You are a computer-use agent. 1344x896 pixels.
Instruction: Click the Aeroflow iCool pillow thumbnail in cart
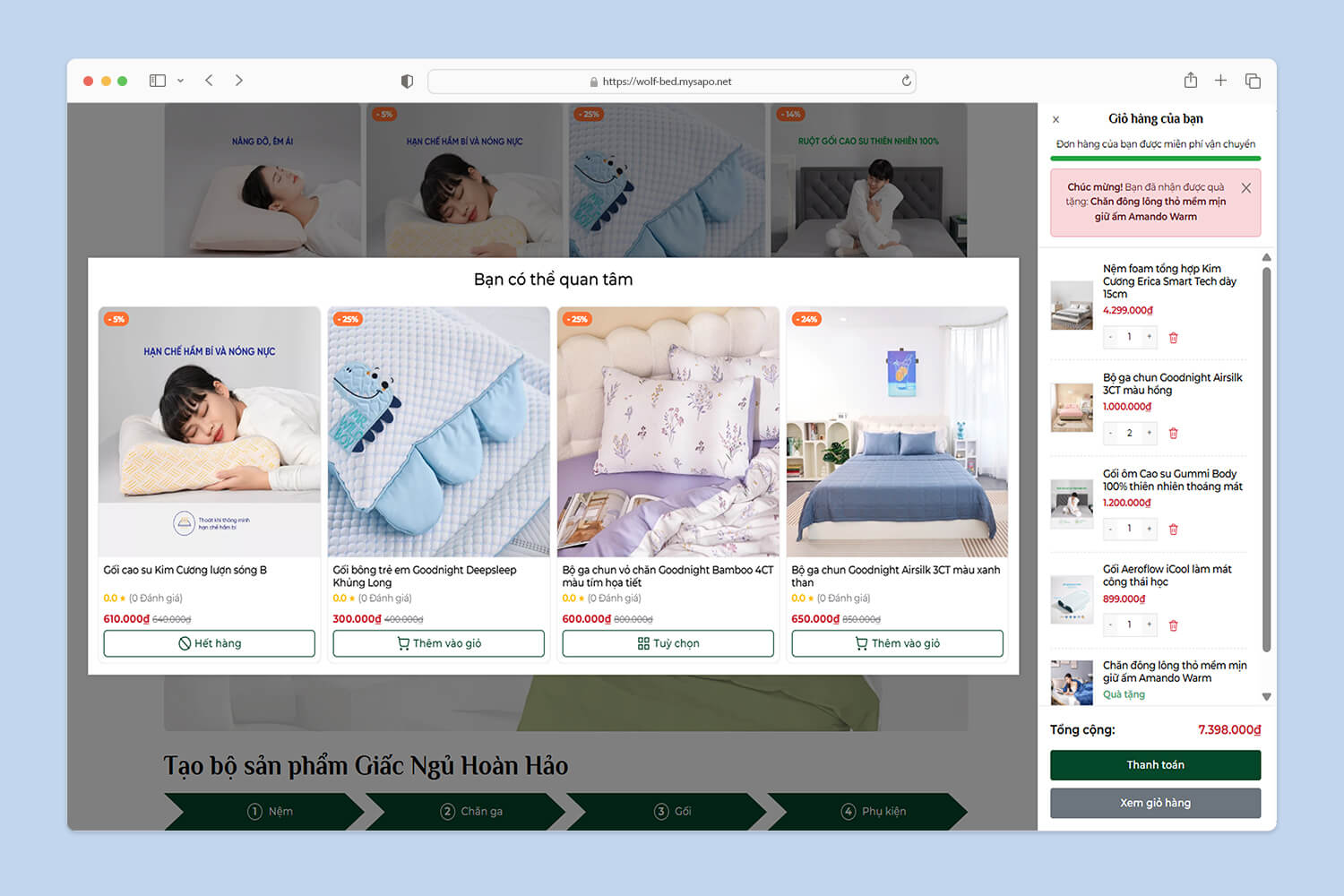pyautogui.click(x=1072, y=599)
